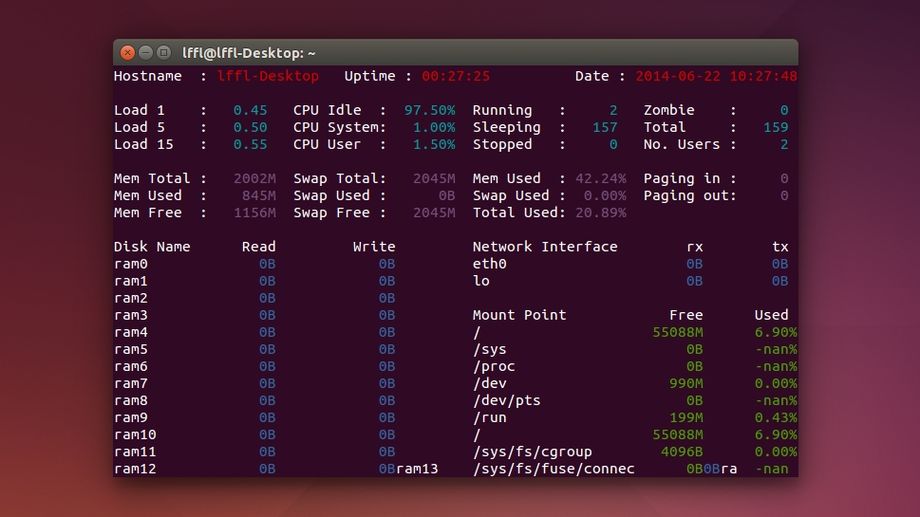Click the 4096B free value
Image resolution: width=920 pixels, height=517 pixels.
click(x=682, y=452)
